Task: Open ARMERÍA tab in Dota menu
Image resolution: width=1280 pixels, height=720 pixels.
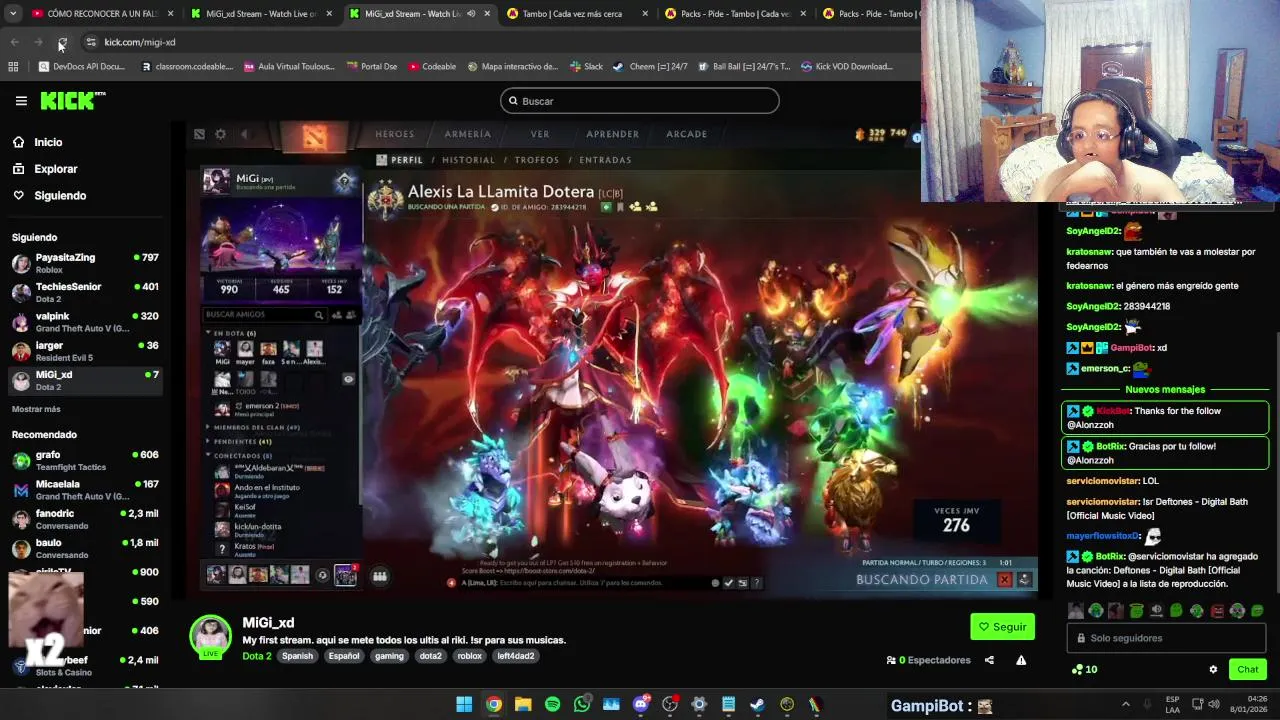Action: click(x=467, y=134)
